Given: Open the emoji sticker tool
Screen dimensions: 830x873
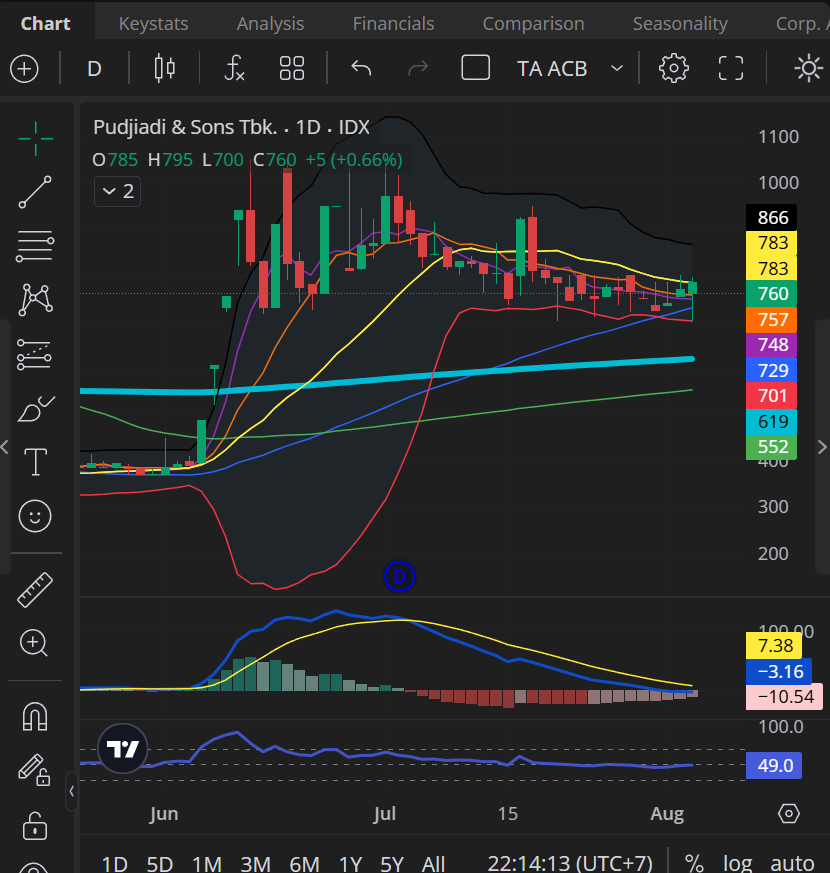Looking at the screenshot, I should (35, 516).
